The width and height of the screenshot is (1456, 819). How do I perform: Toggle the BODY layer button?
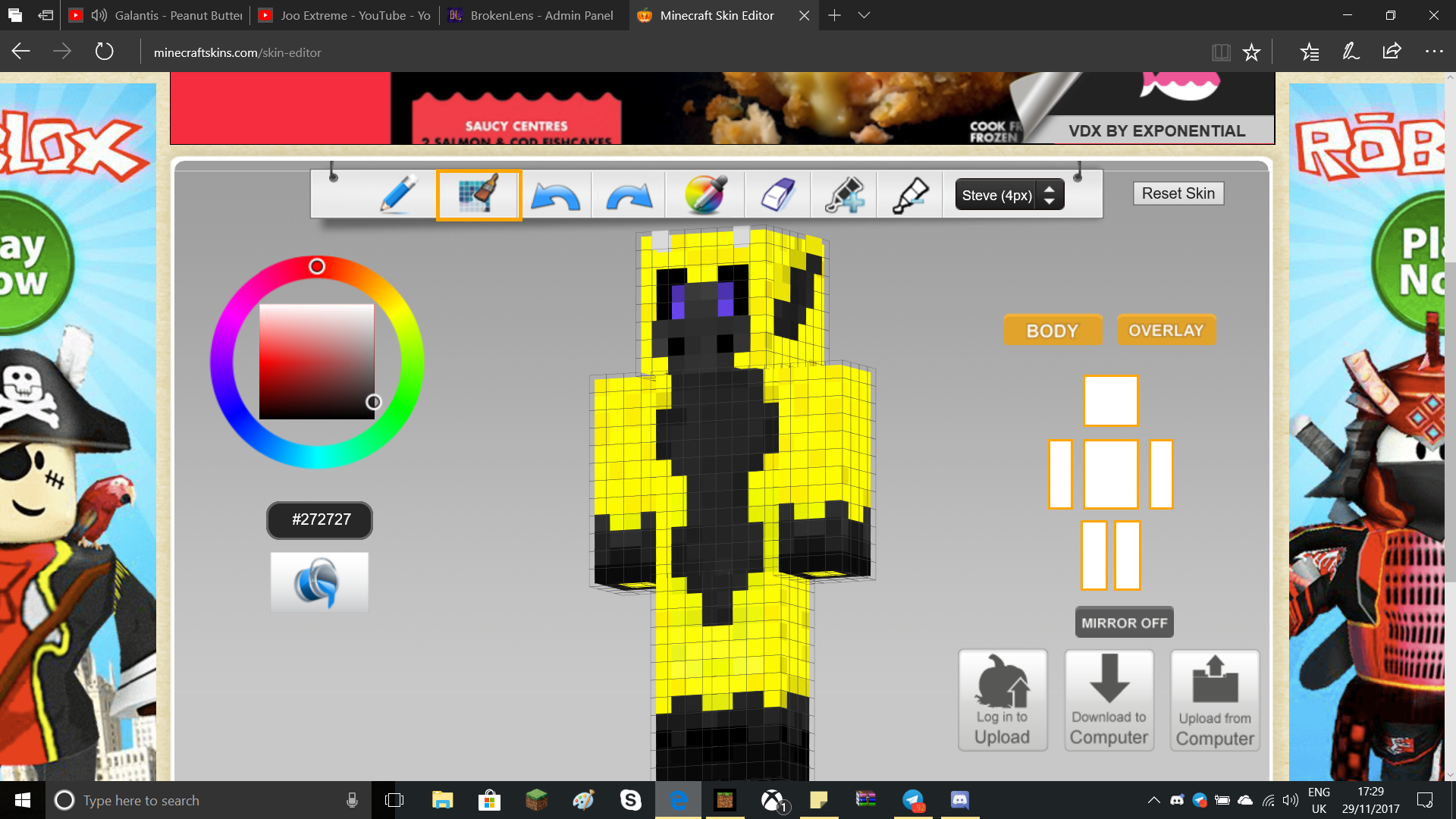click(x=1053, y=331)
